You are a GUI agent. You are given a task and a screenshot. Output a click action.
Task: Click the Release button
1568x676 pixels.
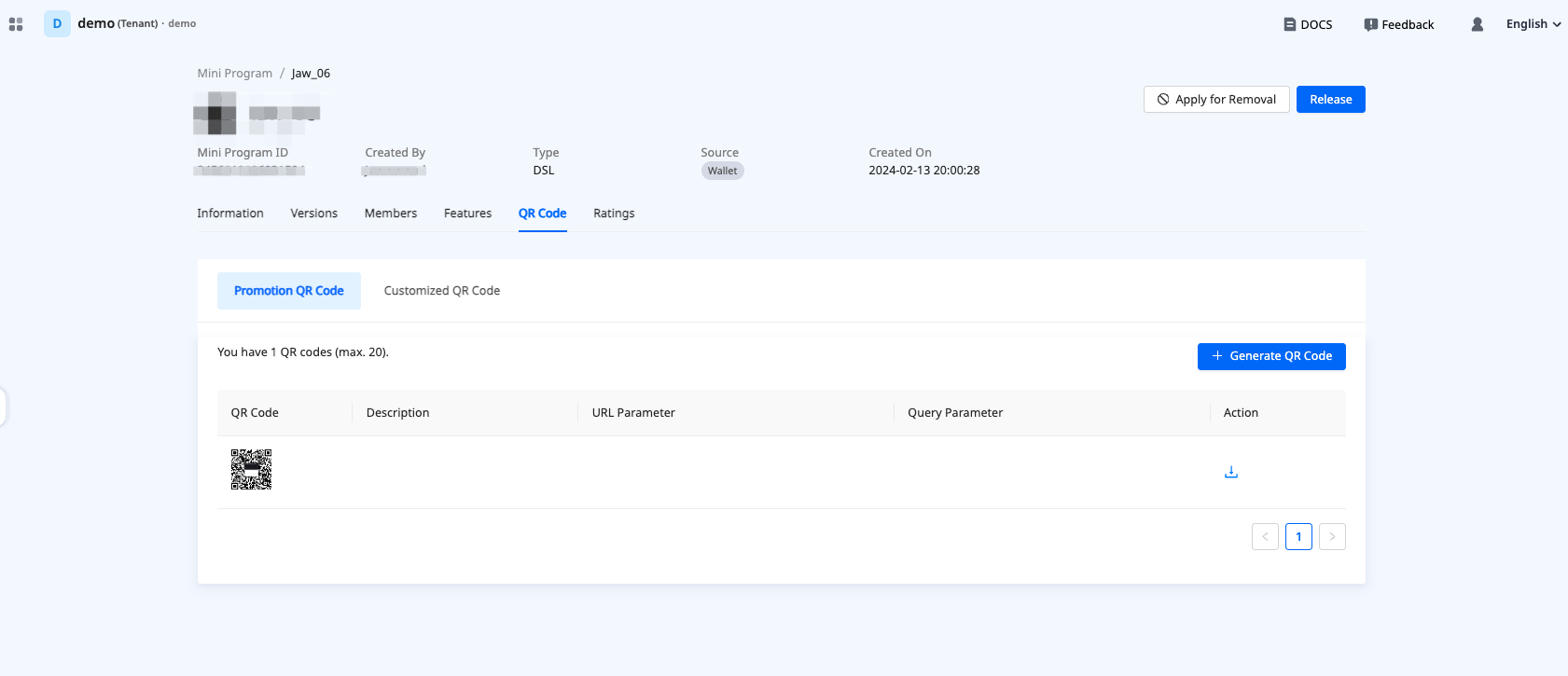pos(1330,100)
